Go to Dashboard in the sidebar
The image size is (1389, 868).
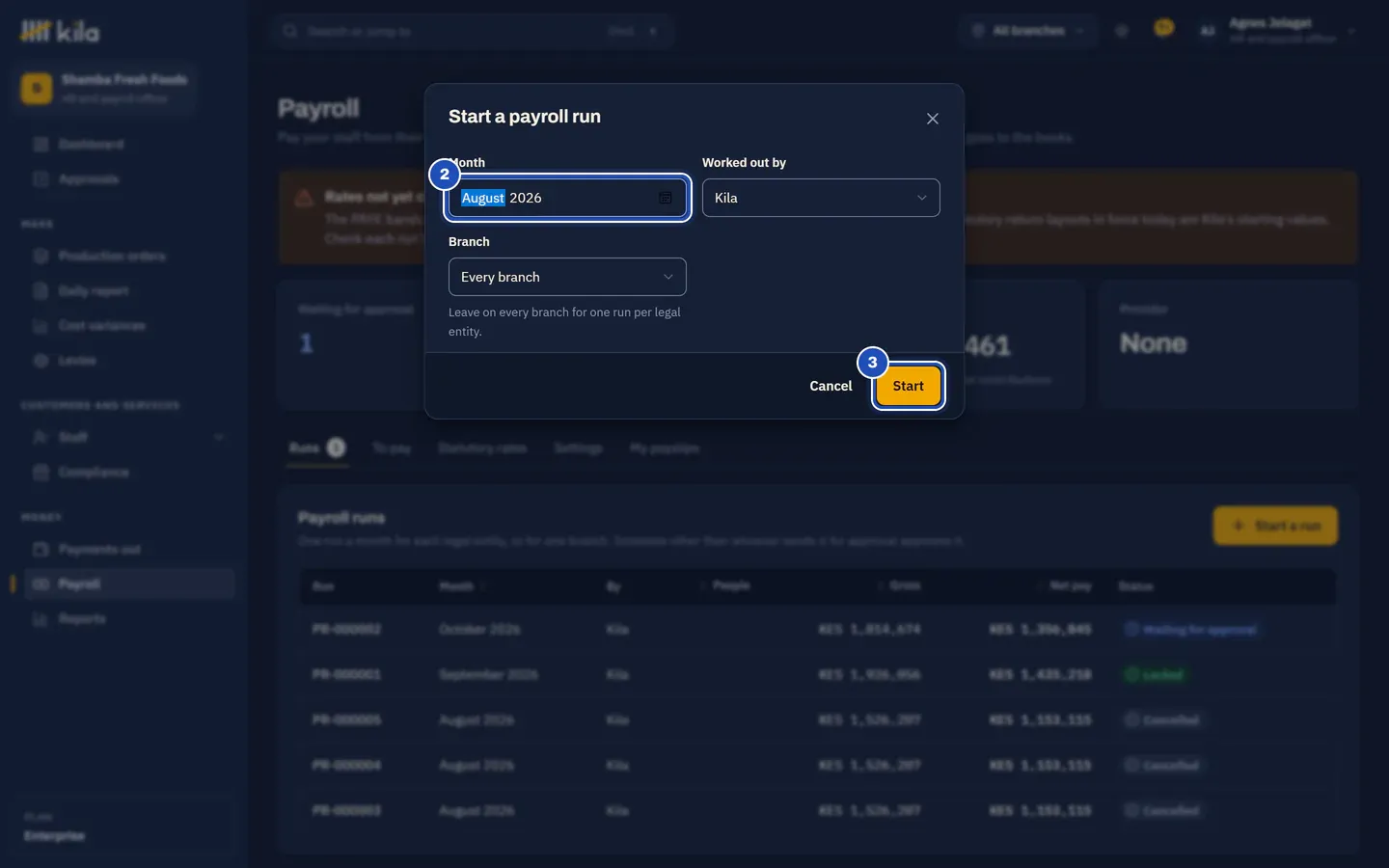pyautogui.click(x=127, y=144)
